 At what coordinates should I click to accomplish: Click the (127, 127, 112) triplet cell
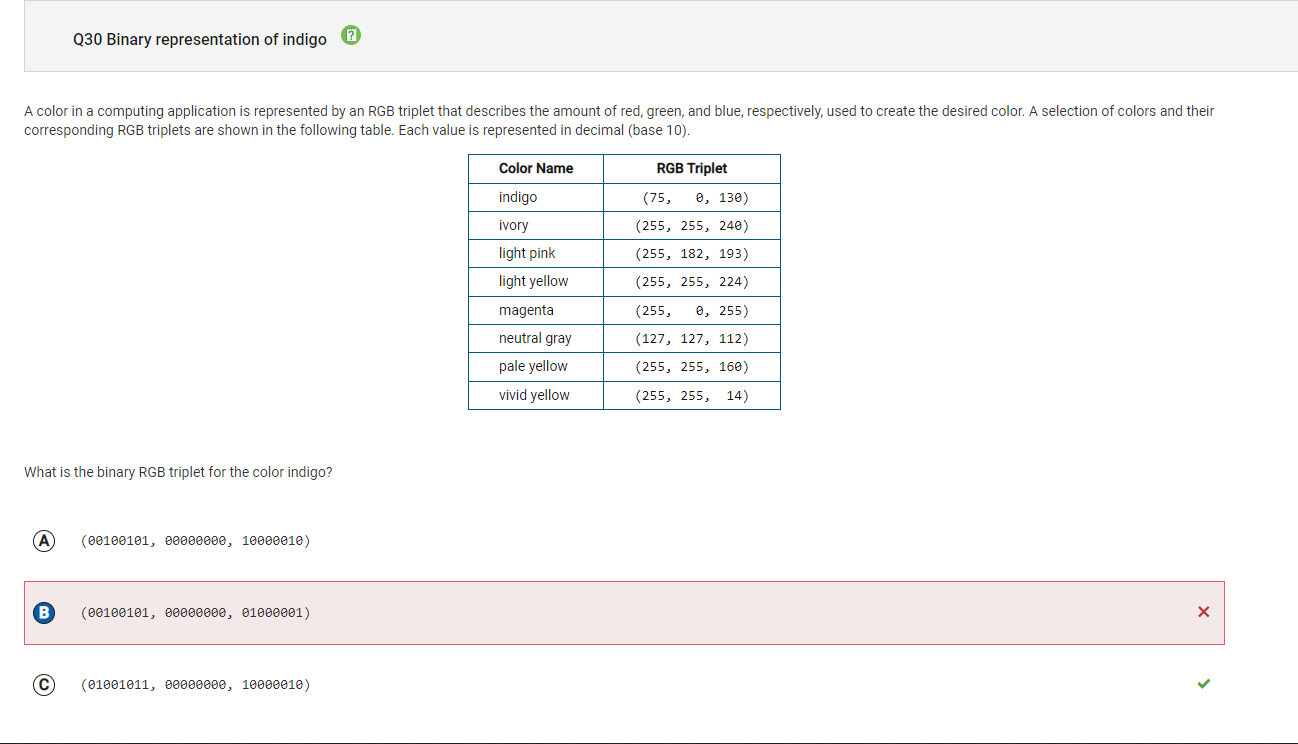[x=692, y=338]
